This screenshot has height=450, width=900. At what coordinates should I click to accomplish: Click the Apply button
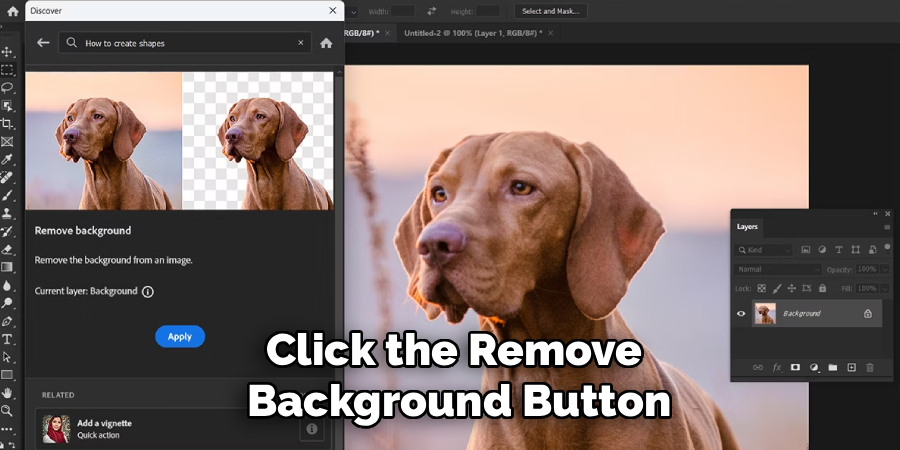click(180, 337)
